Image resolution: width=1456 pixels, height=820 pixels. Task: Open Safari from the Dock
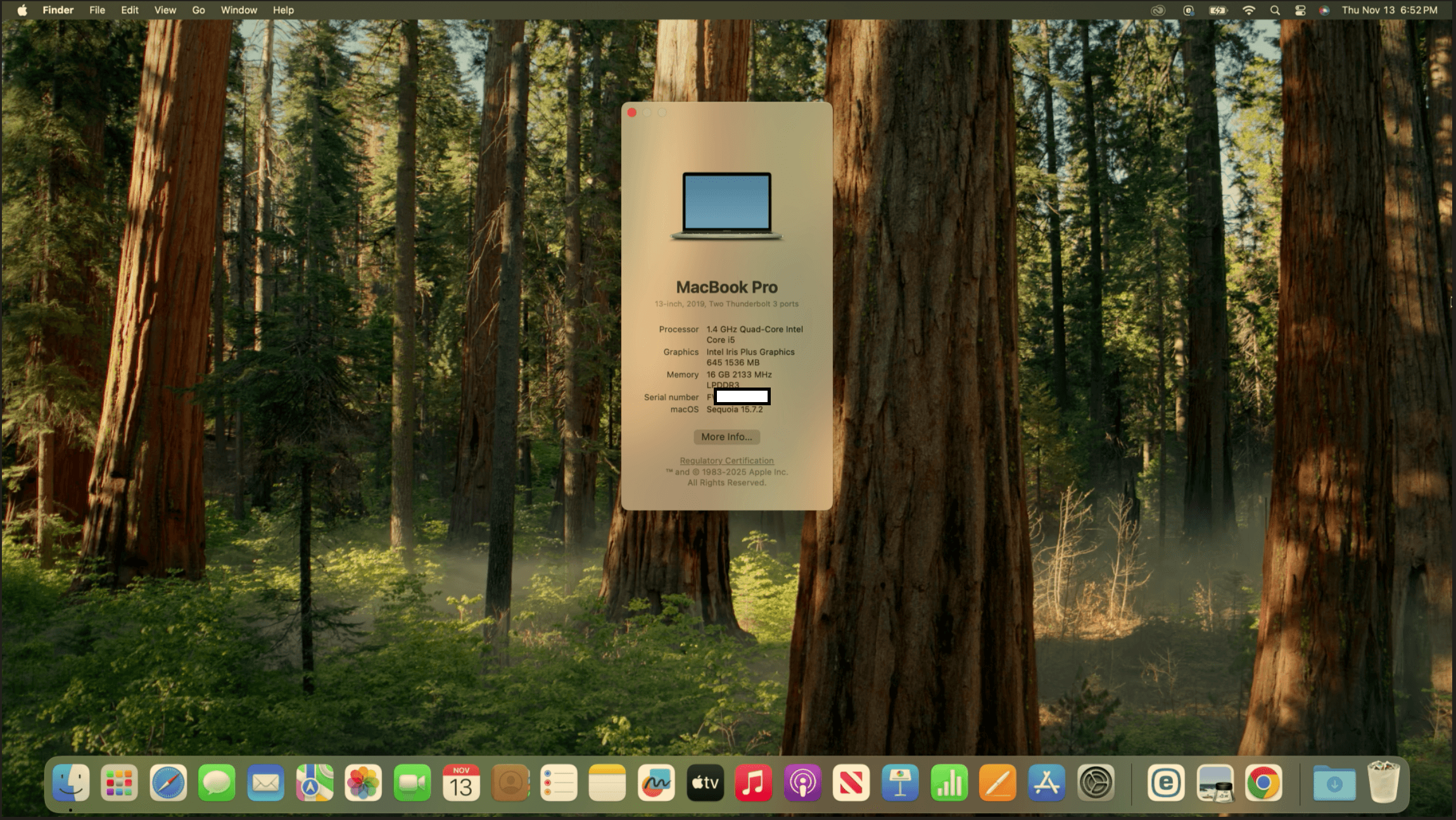point(168,783)
